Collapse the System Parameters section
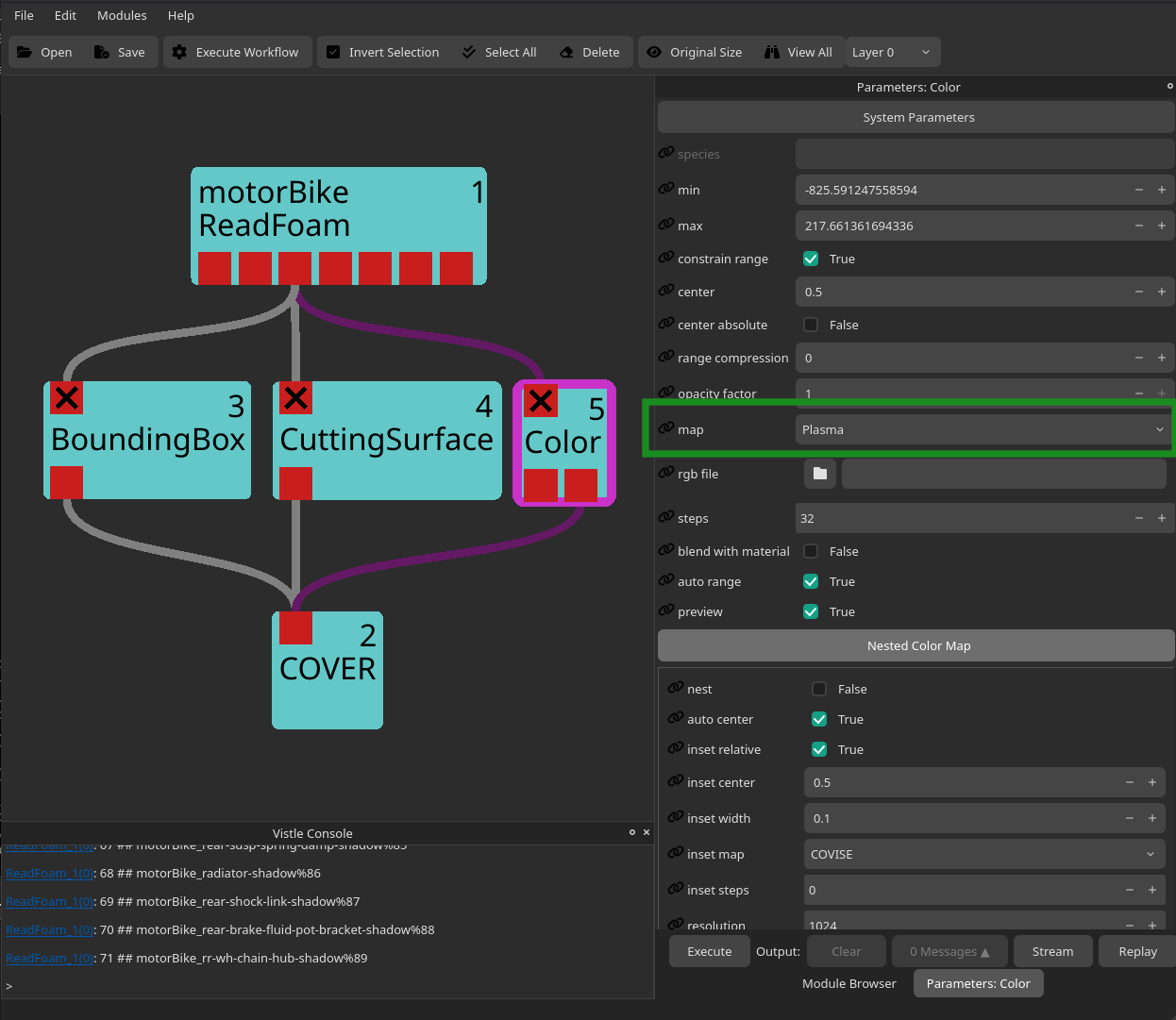The height and width of the screenshot is (1020, 1176). tap(916, 117)
